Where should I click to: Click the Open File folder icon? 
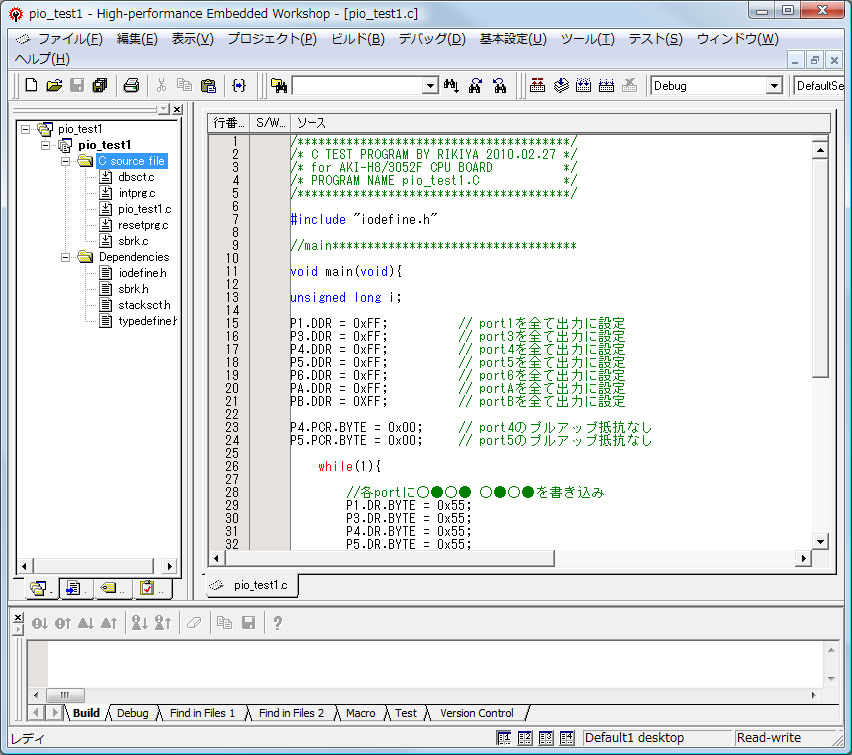pos(54,86)
